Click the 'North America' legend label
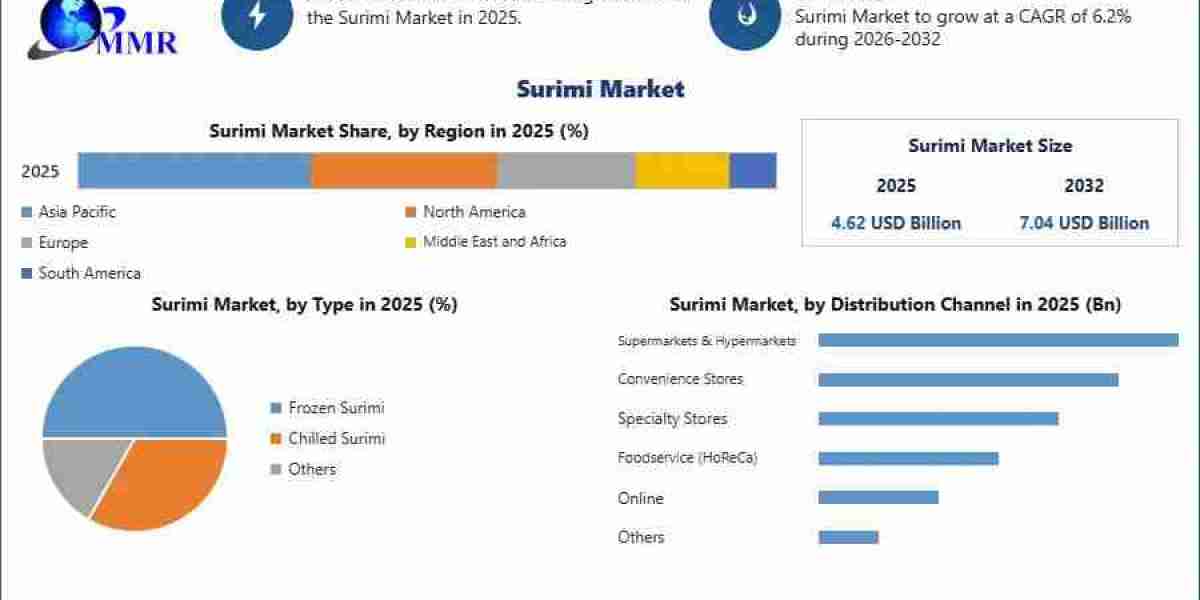 (474, 212)
